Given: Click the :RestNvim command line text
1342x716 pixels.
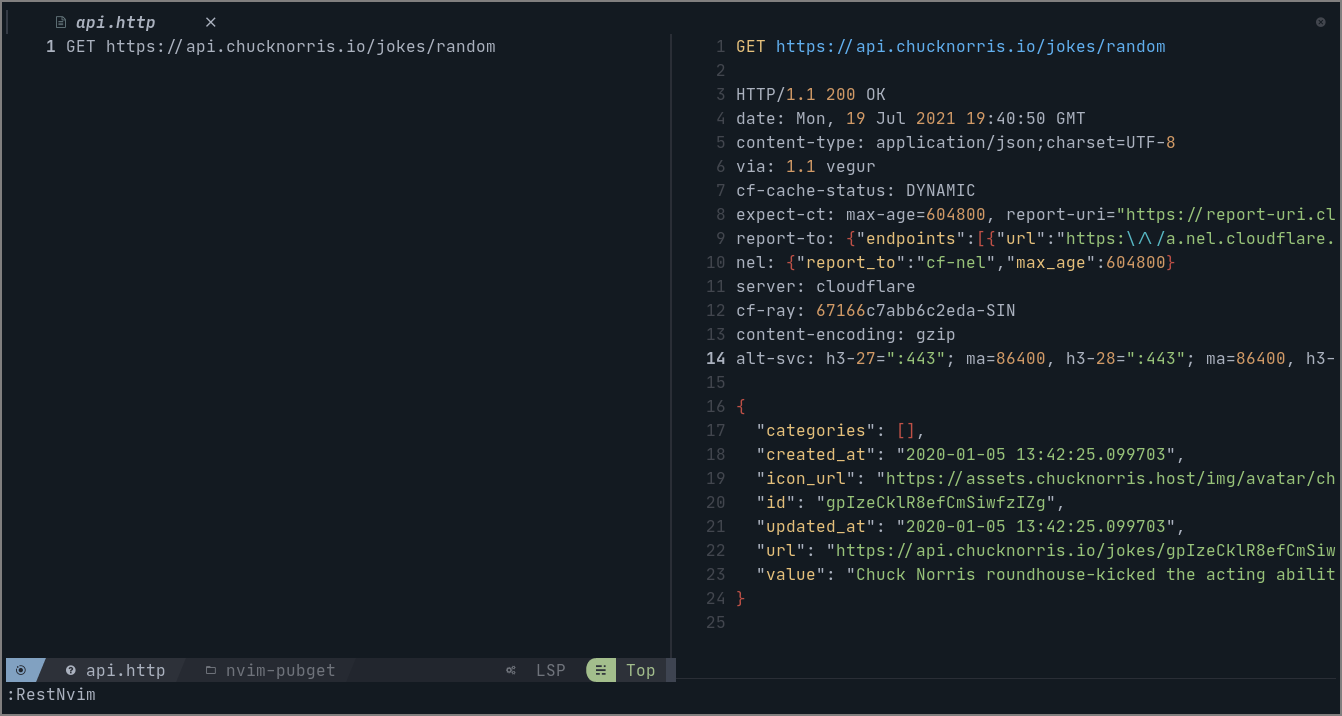Looking at the screenshot, I should click(51, 694).
